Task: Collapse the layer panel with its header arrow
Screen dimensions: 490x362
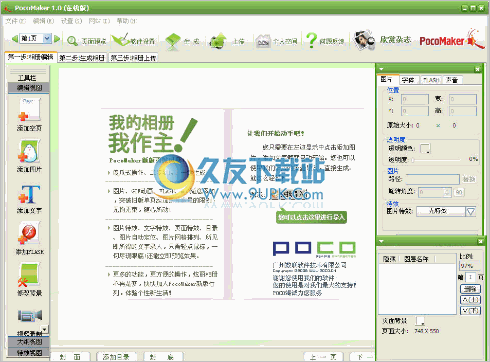Action: tap(381, 241)
